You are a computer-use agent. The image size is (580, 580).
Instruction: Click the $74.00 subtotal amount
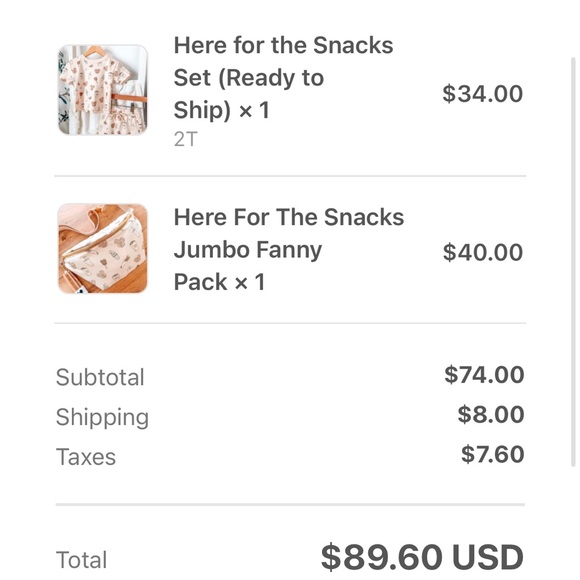click(484, 375)
